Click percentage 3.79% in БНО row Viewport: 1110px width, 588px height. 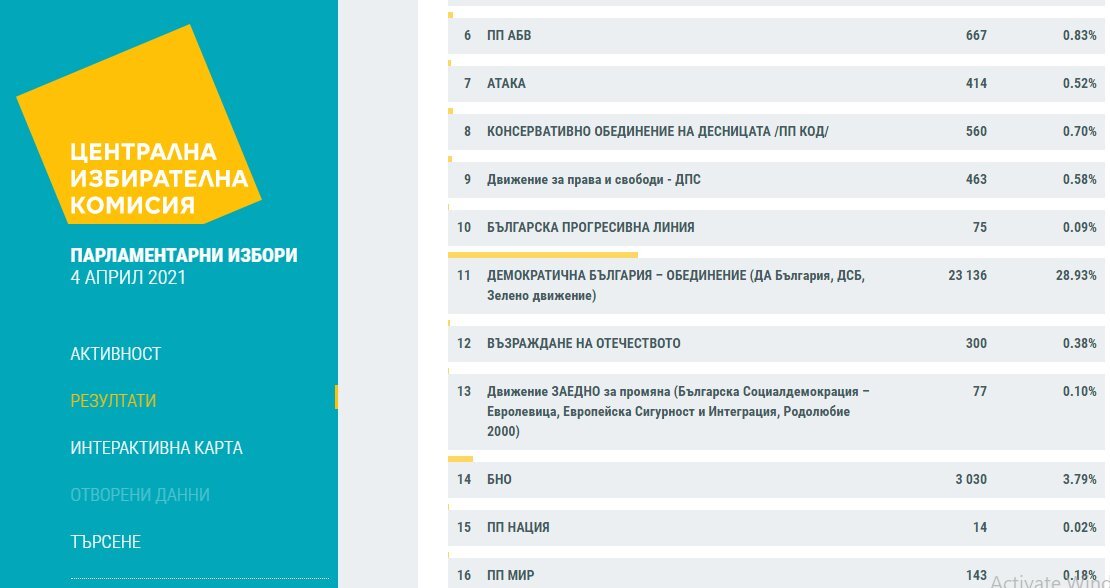point(1080,480)
